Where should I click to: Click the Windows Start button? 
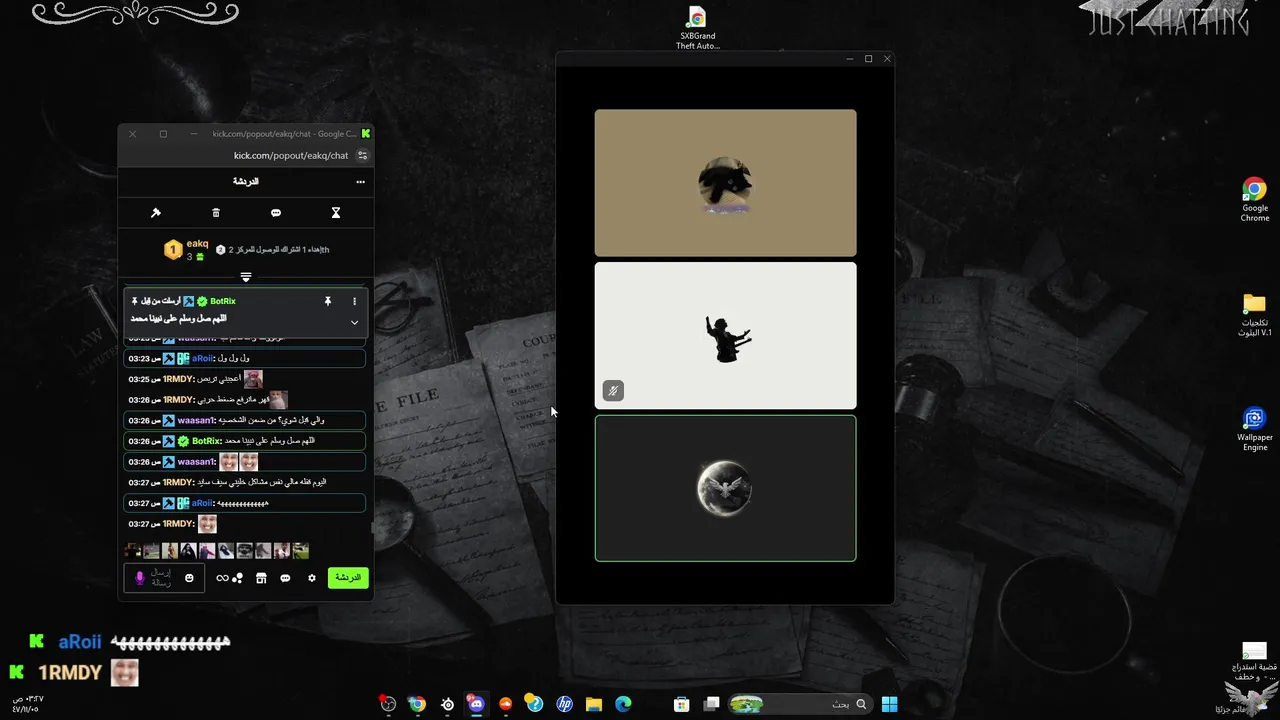889,704
